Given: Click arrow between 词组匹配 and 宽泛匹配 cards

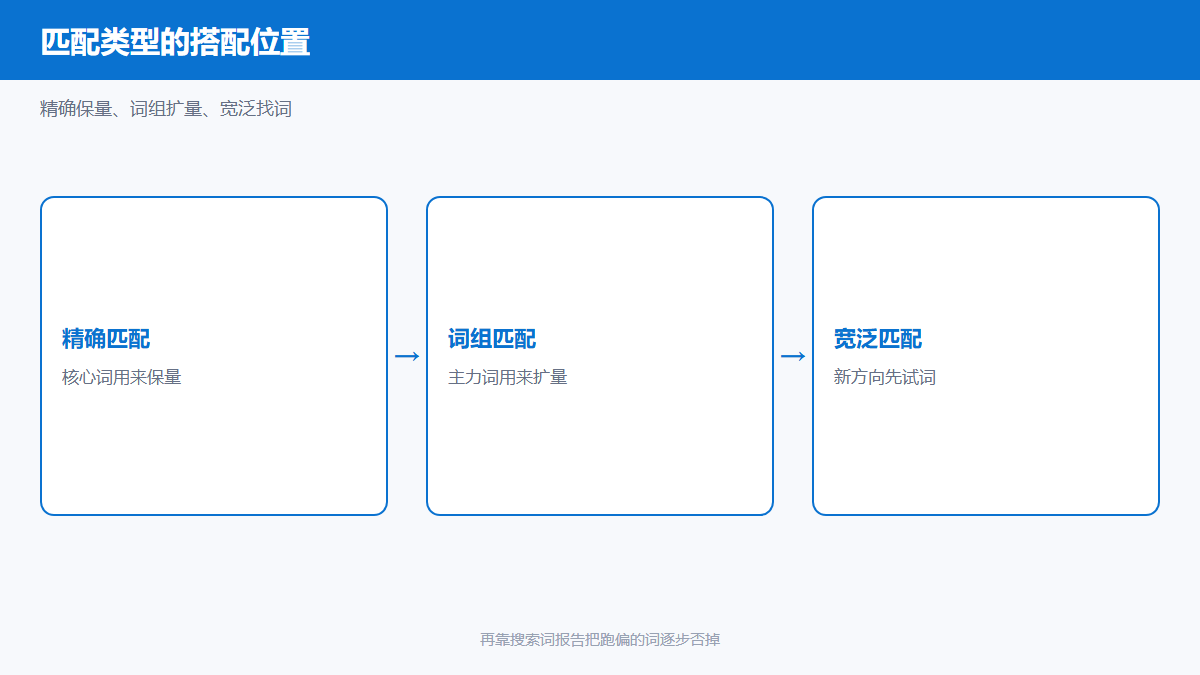Looking at the screenshot, I should click(x=793, y=356).
